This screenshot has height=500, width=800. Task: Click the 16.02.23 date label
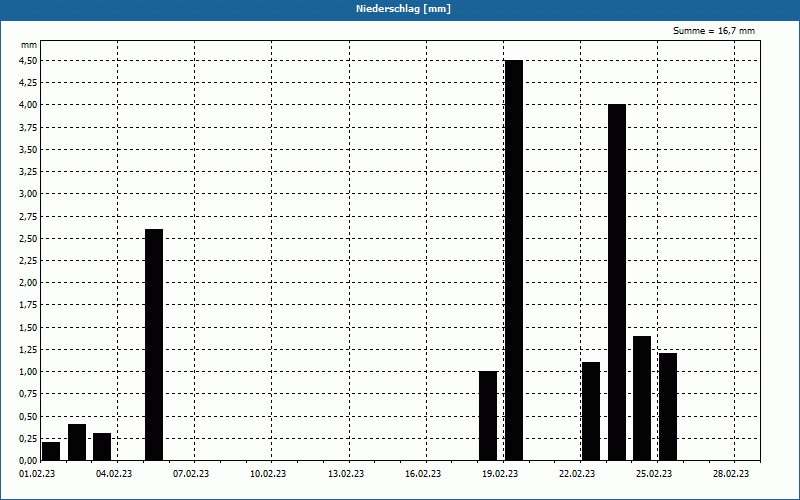click(423, 474)
